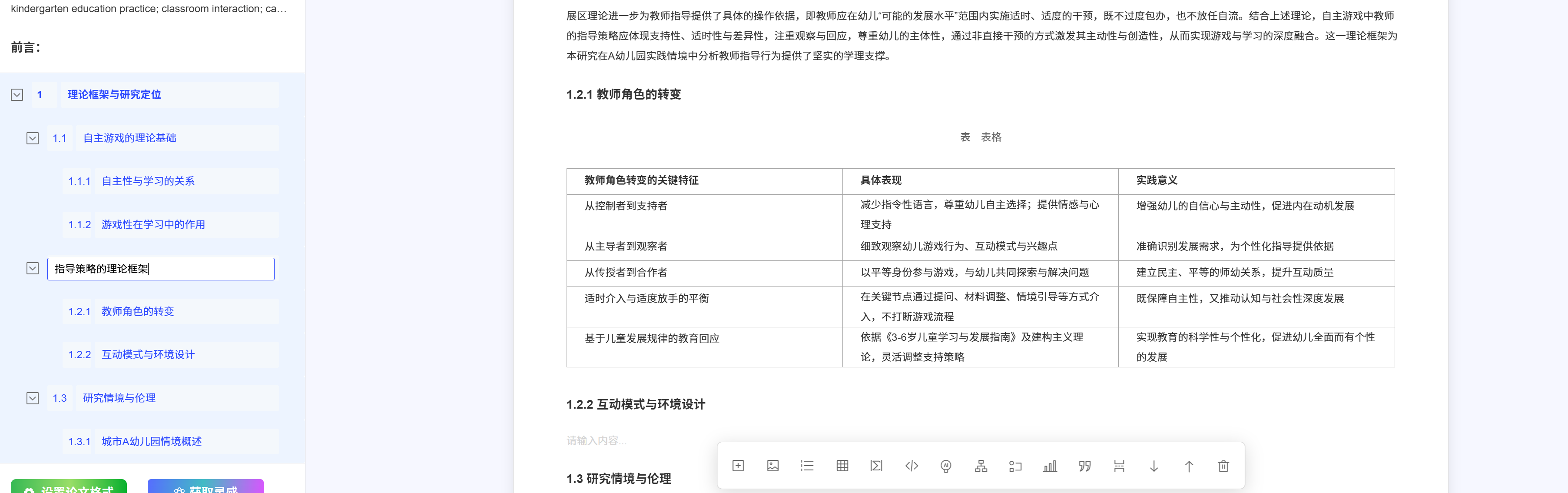Move block down with the arrow icon
This screenshot has height=493, width=1568.
pyautogui.click(x=1154, y=466)
